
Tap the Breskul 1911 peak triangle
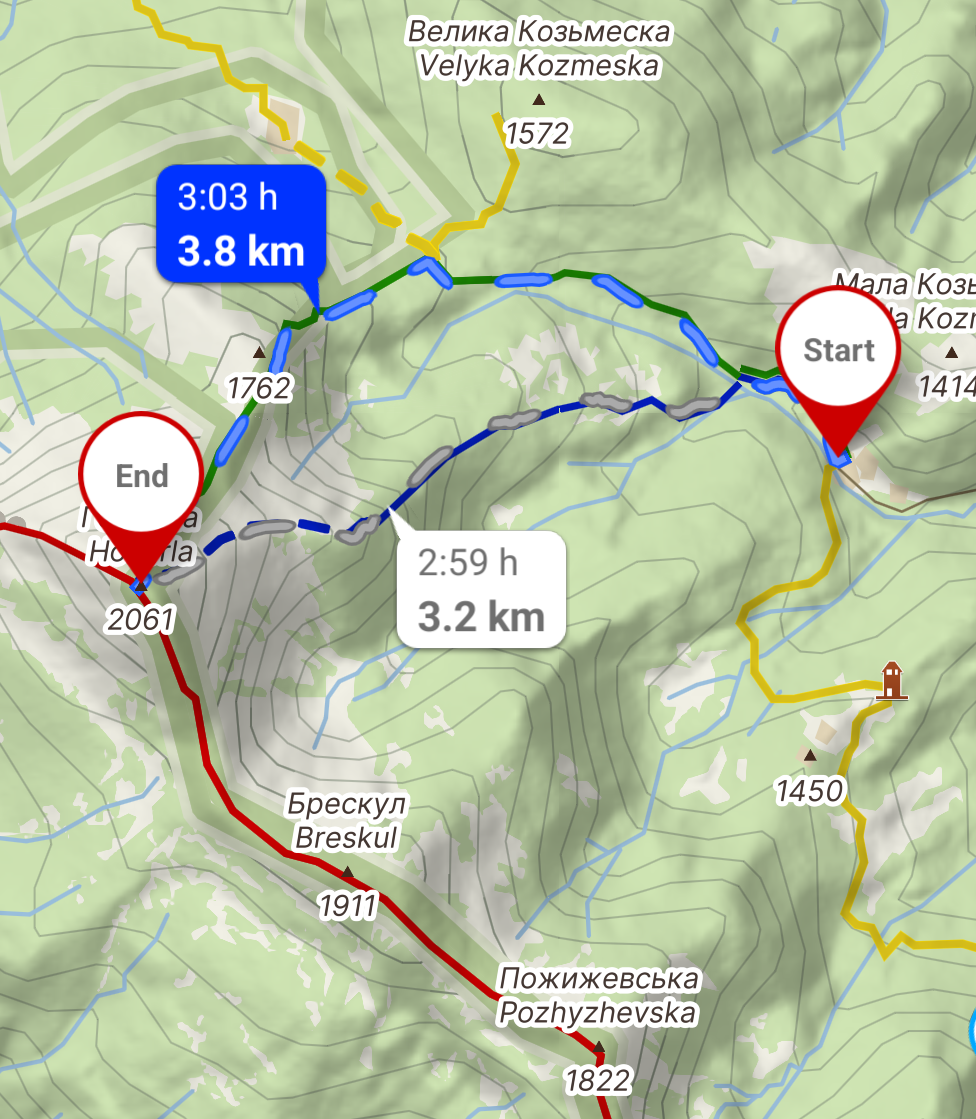click(347, 872)
